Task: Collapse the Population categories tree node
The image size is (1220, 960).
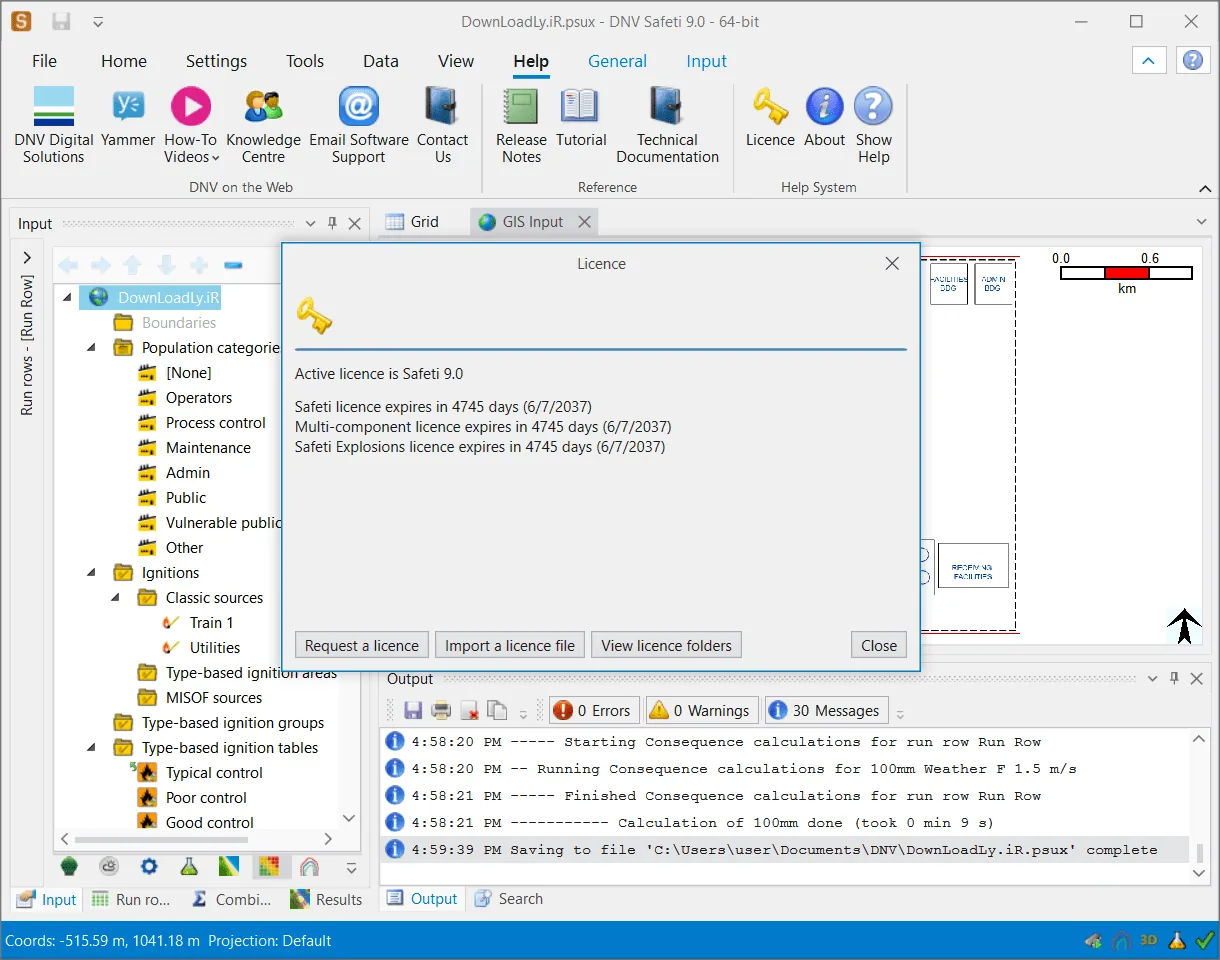Action: click(x=92, y=347)
